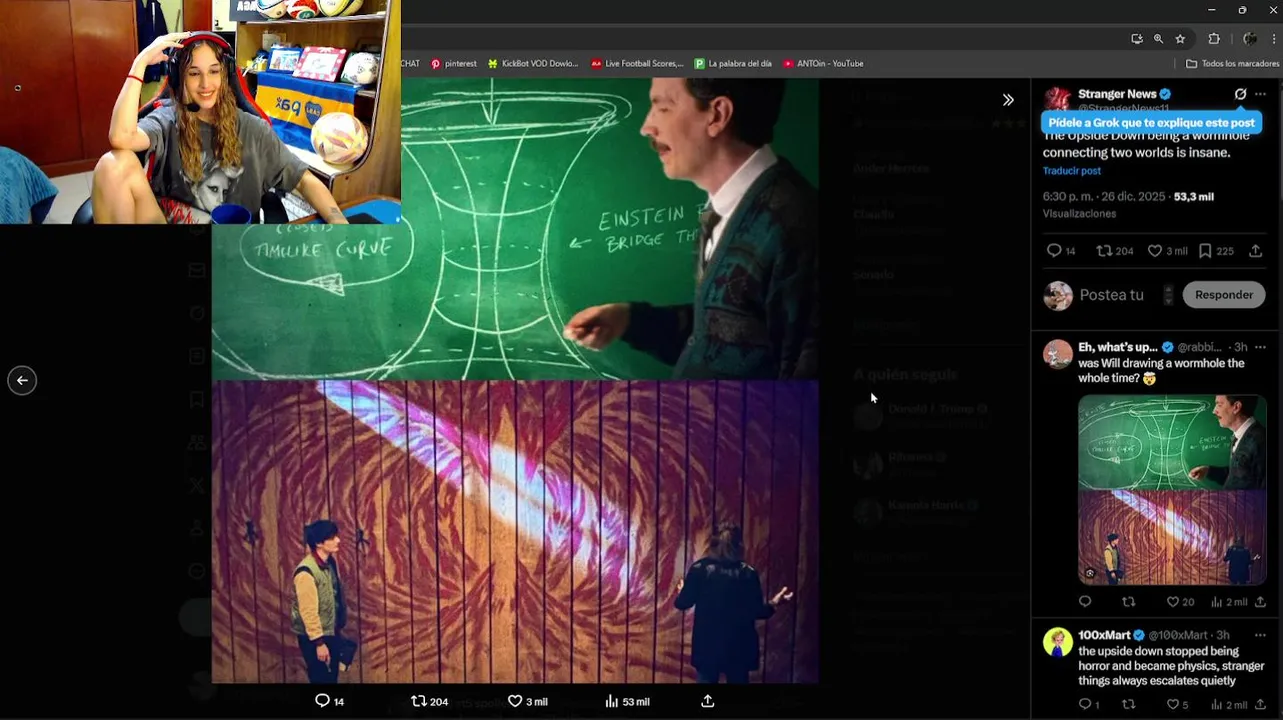
Task: Open La palabra del día bookmark
Action: (733, 63)
